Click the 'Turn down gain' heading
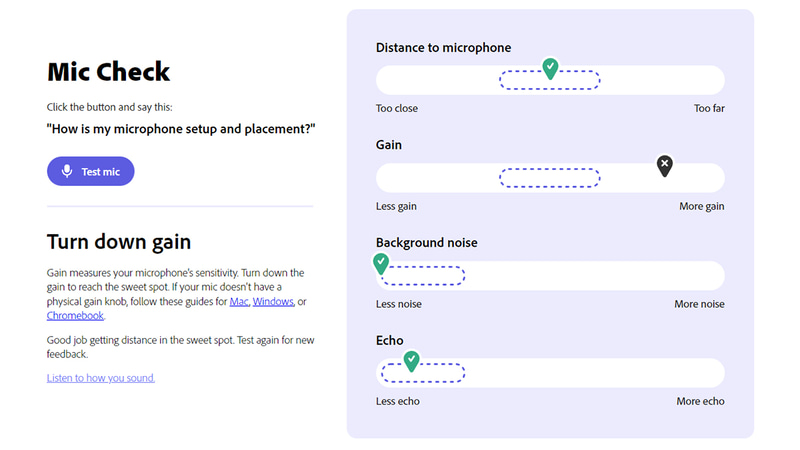 [x=119, y=242]
